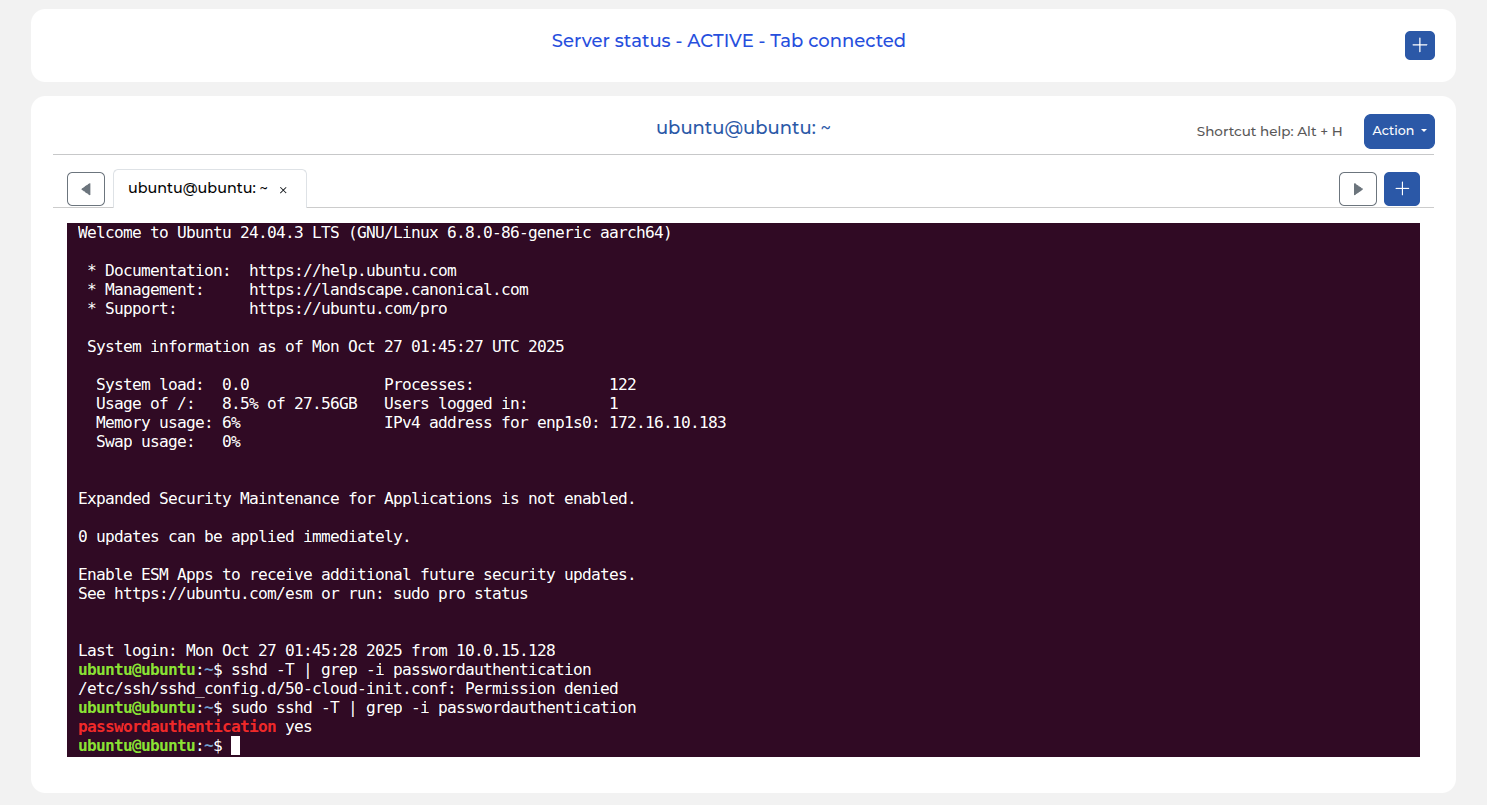
Task: Click the blue plus icon in the top header
Action: click(1419, 45)
